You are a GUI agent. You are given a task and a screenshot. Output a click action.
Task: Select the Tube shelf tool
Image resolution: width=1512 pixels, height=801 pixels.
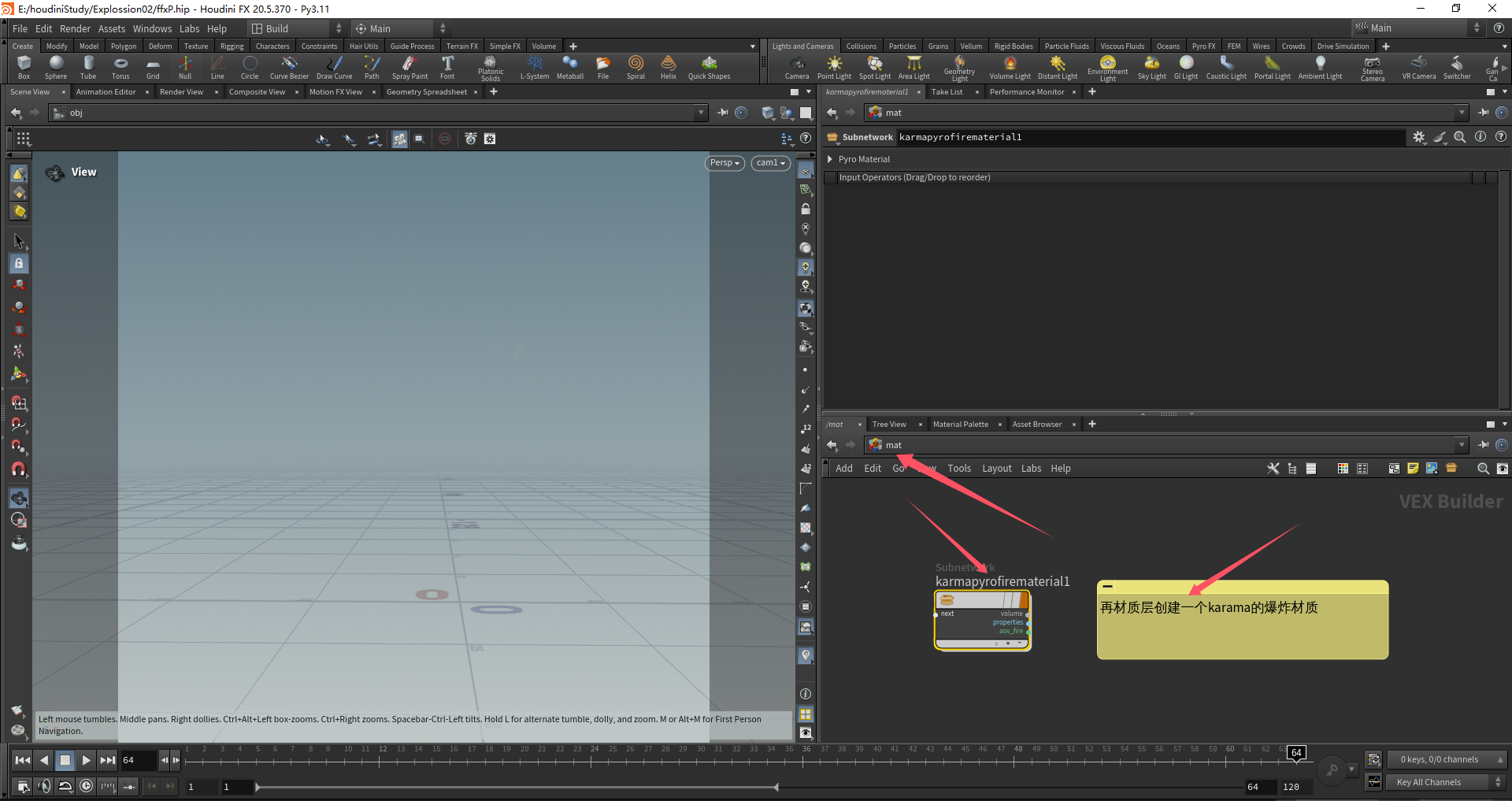[x=88, y=68]
